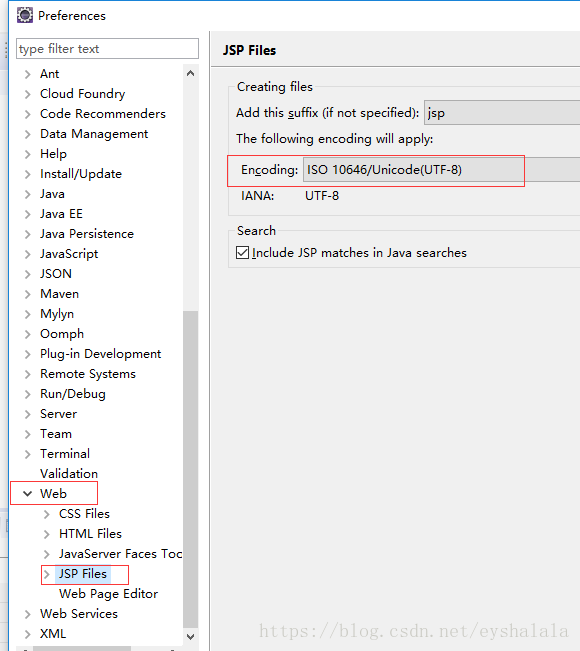This screenshot has width=580, height=651.
Task: Expand the JavaScript node arrow
Action: [x=27, y=254]
